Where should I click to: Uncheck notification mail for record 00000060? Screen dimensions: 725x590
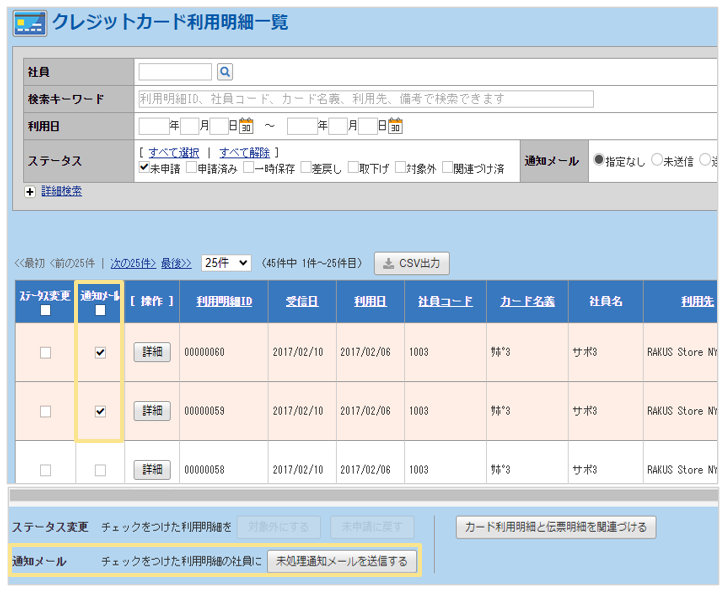100,352
